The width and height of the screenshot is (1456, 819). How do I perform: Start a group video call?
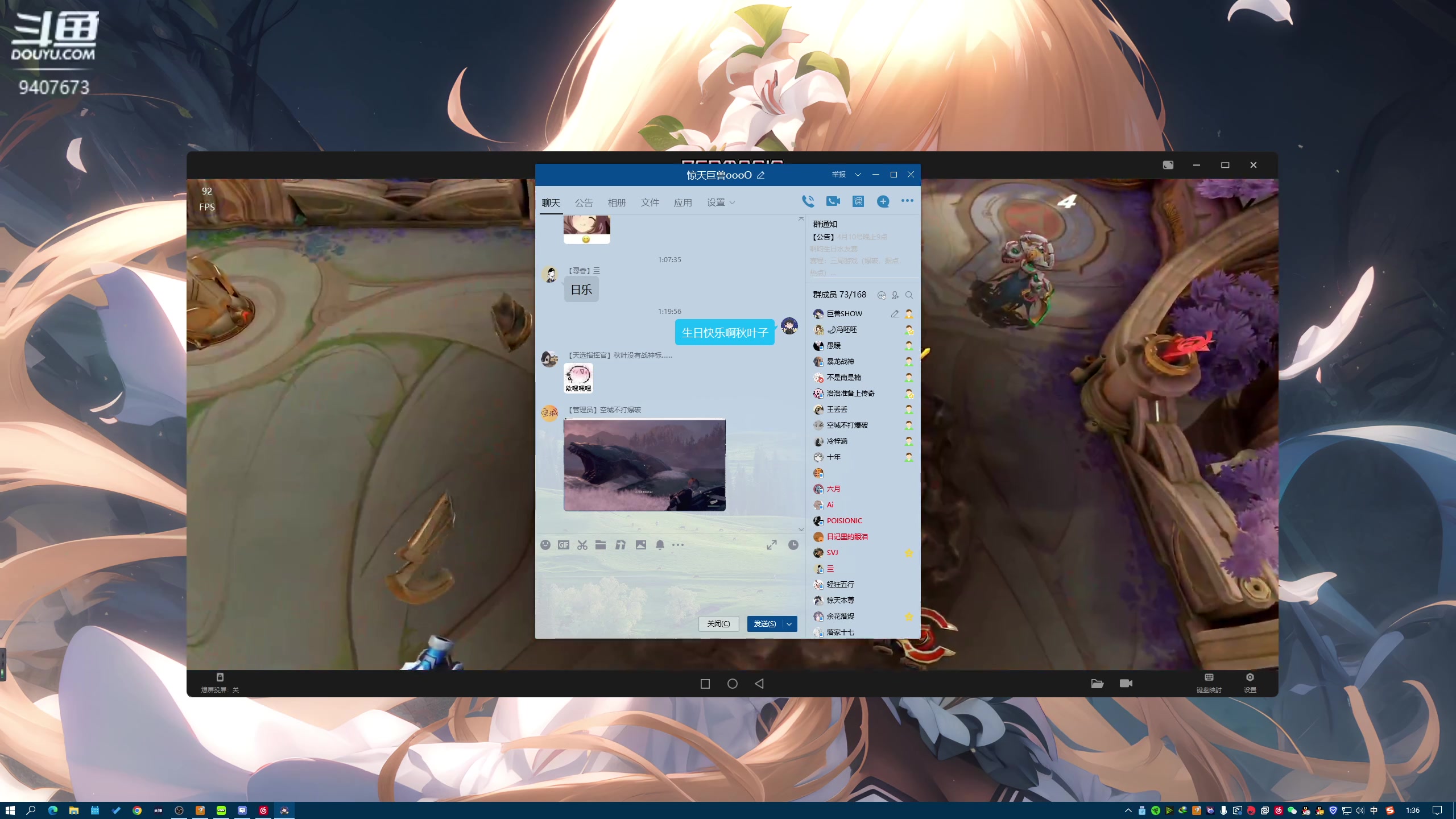click(x=833, y=201)
